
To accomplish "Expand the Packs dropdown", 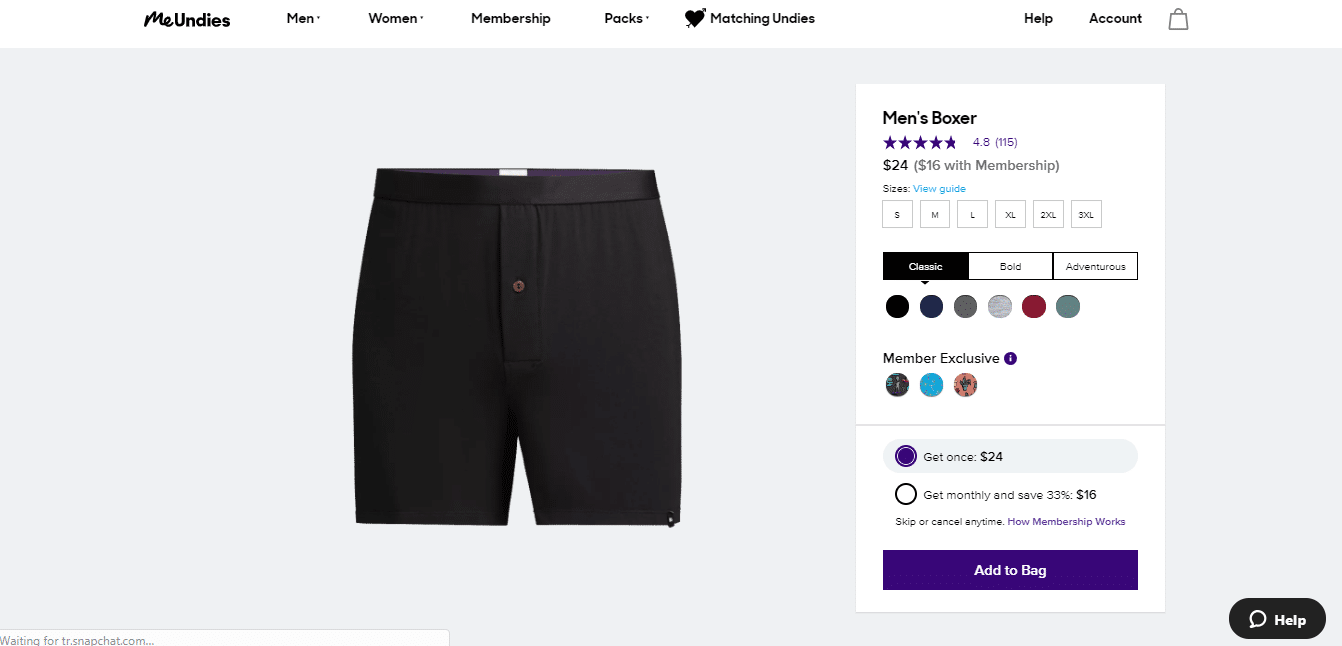I will [x=624, y=18].
